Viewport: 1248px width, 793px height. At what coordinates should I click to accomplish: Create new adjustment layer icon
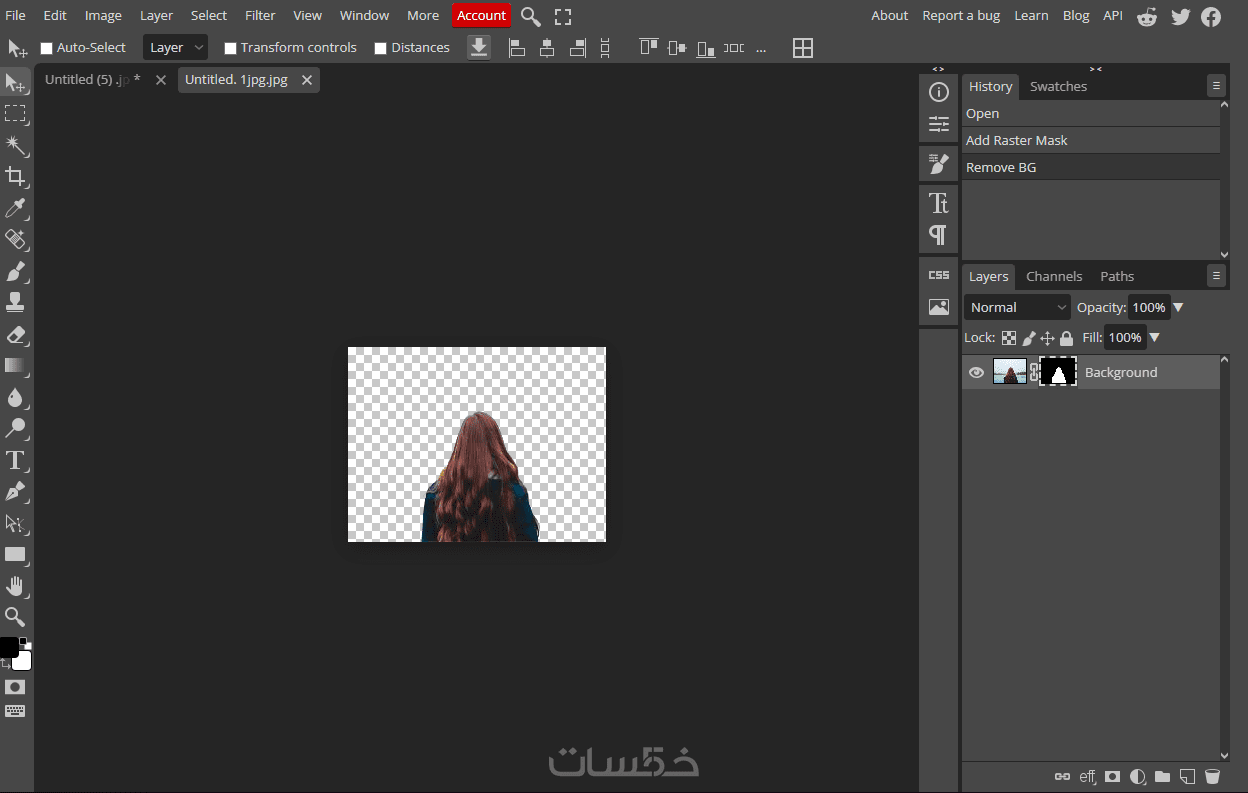[1137, 776]
